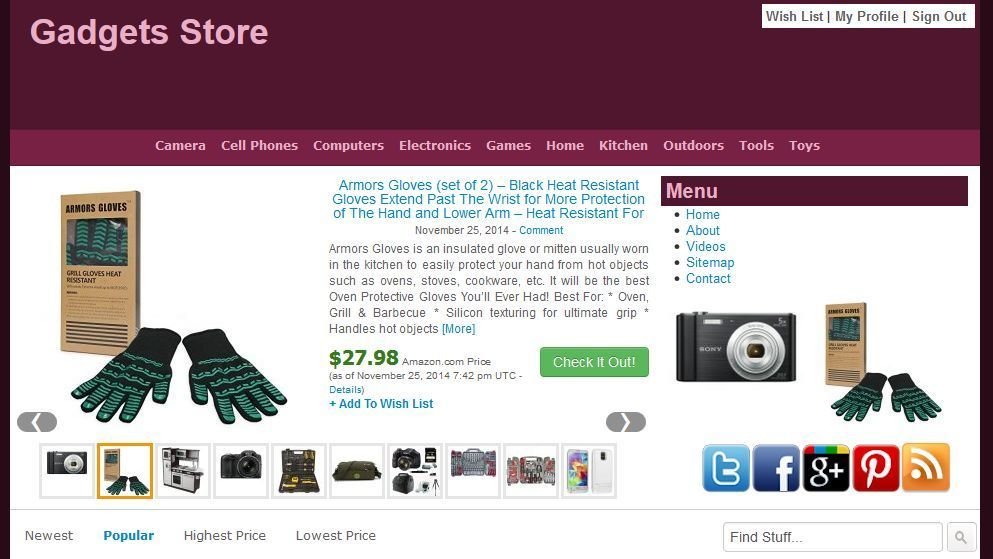The image size is (993, 559).
Task: Open the Twitter social icon
Action: 726,468
